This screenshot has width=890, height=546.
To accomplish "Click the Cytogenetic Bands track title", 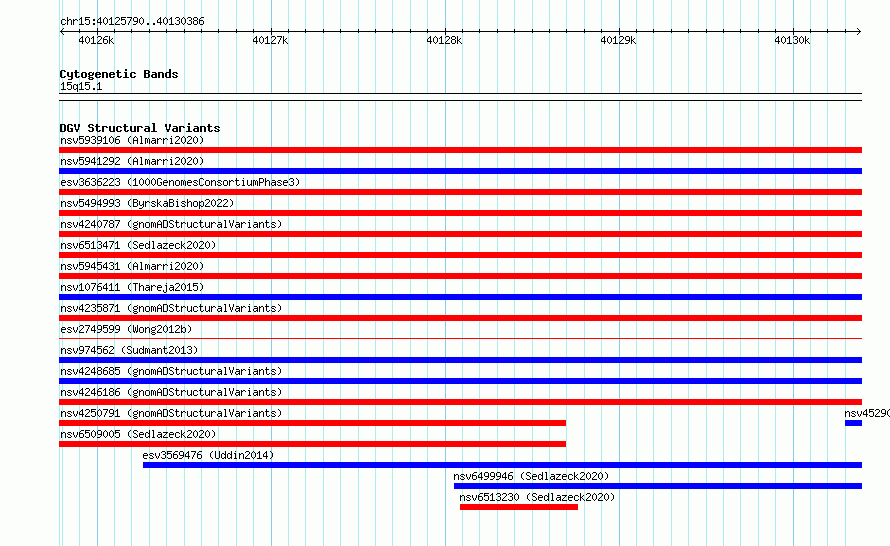I will (x=119, y=74).
